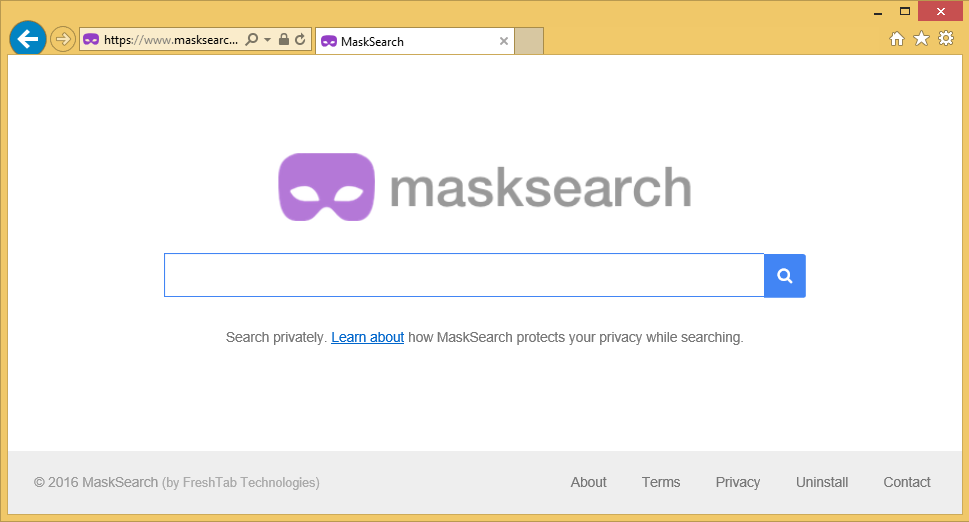Click the address bar search magnifier icon
This screenshot has width=969, height=522.
[x=252, y=40]
